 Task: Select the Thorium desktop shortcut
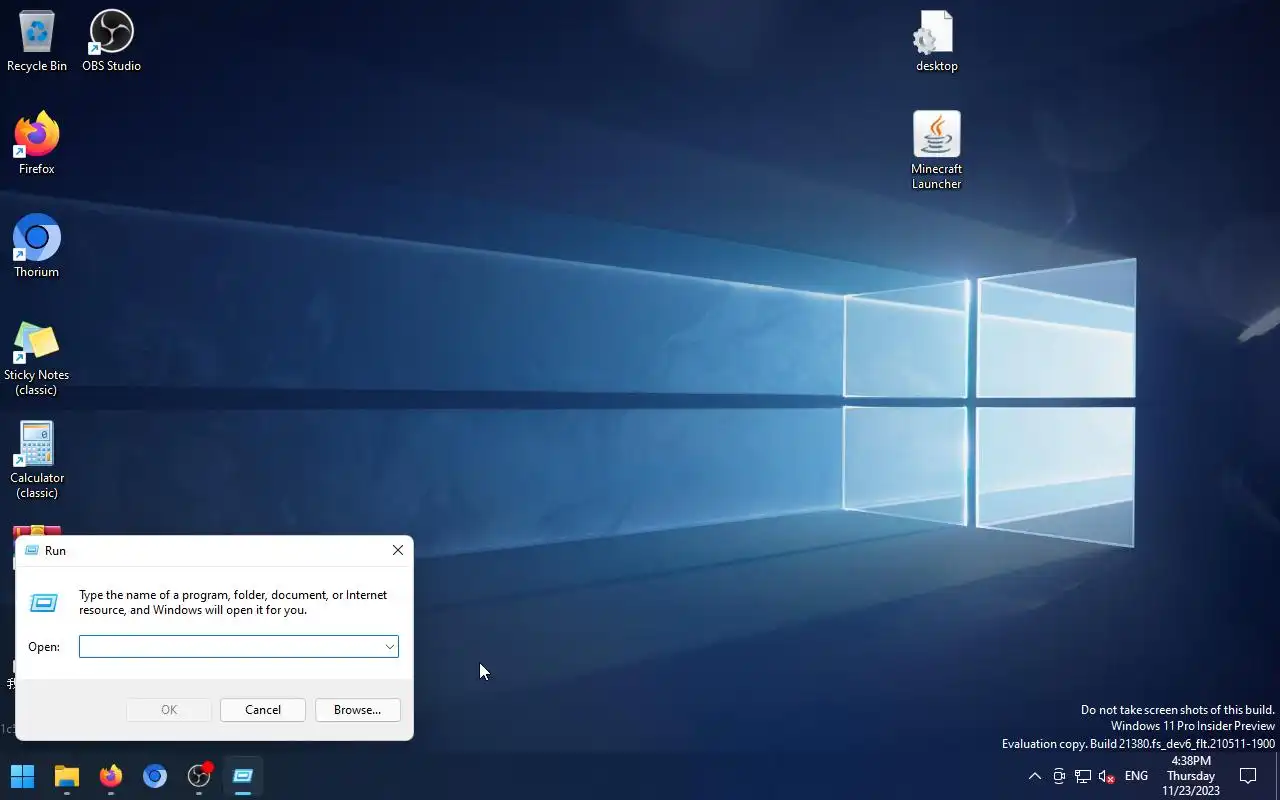(x=37, y=246)
